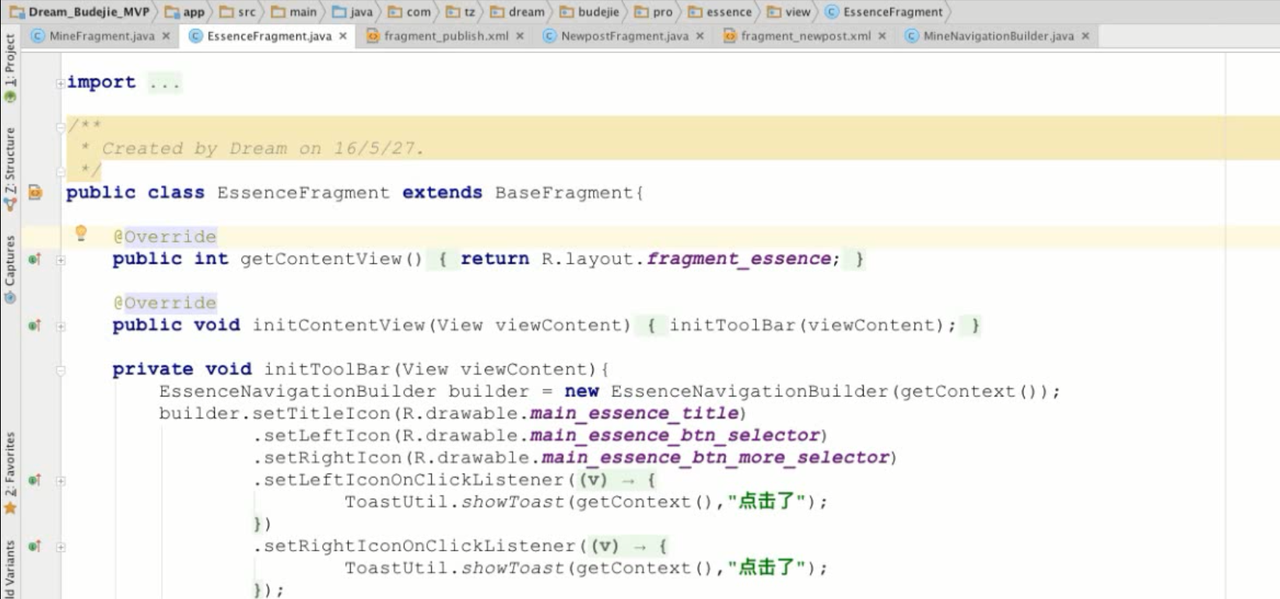Open the Structure tool window
This screenshot has height=599, width=1280.
click(x=10, y=168)
